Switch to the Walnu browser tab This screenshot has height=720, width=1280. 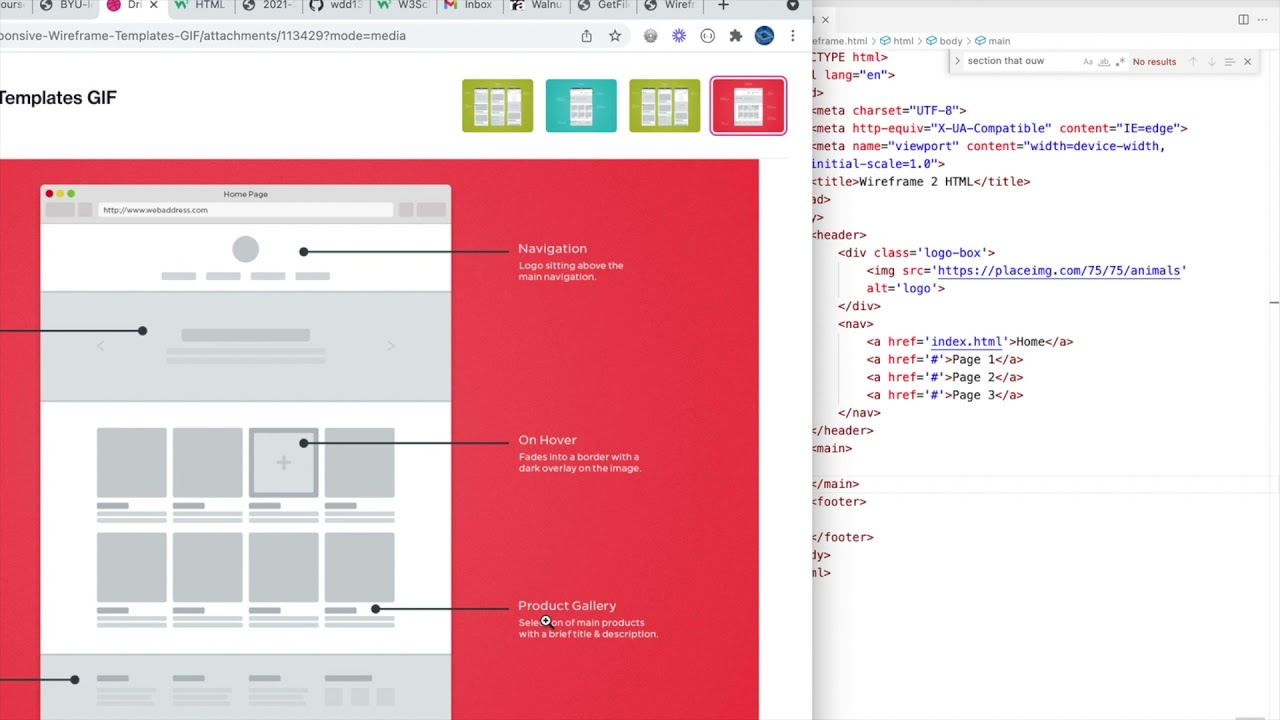536,5
